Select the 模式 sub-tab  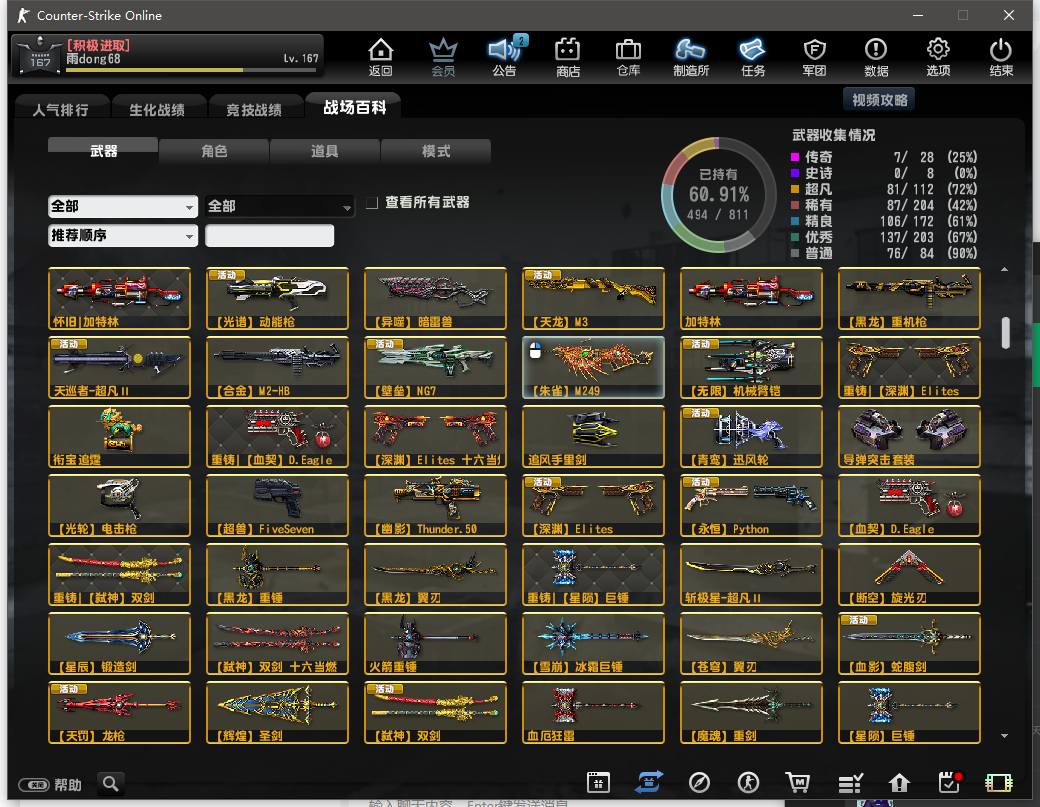coord(436,151)
